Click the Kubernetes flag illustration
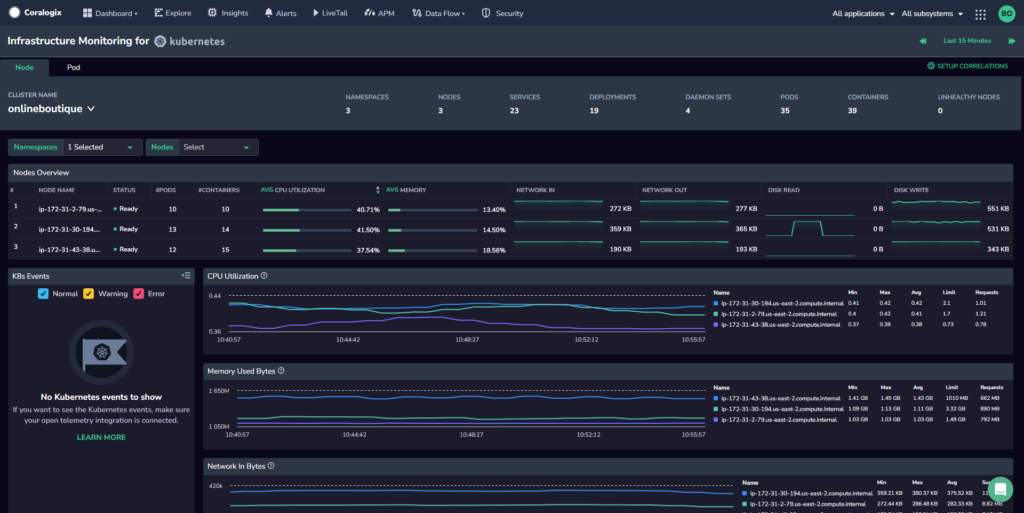This screenshot has height=513, width=1024. [x=101, y=352]
